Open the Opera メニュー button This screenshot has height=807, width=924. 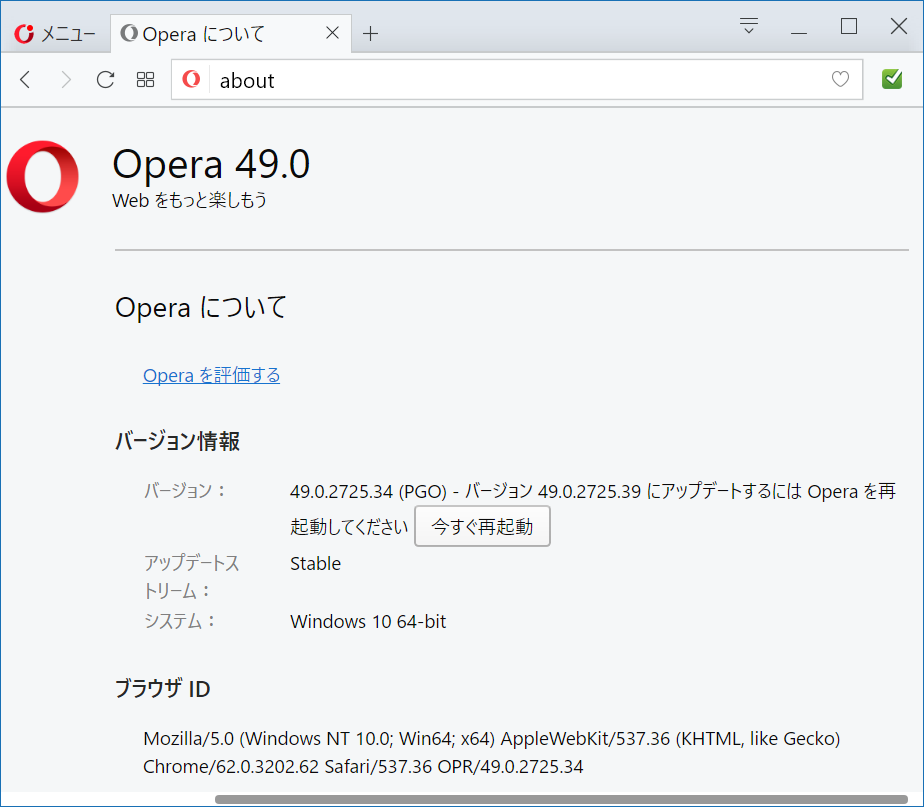(x=54, y=34)
